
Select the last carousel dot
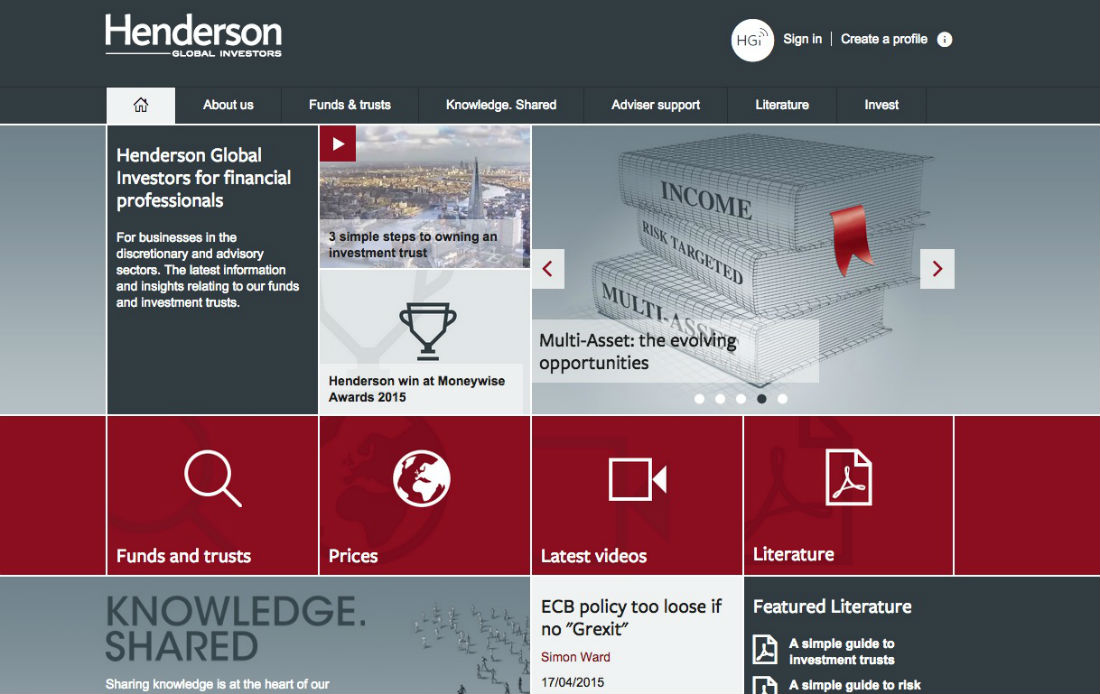pyautogui.click(x=782, y=399)
